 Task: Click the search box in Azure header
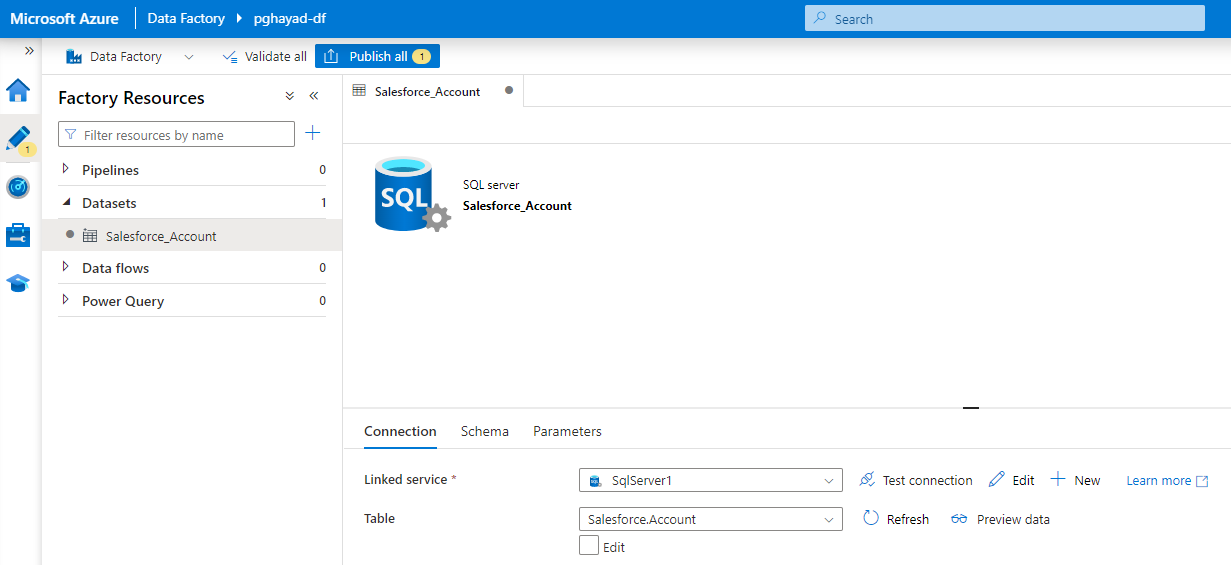1005,19
